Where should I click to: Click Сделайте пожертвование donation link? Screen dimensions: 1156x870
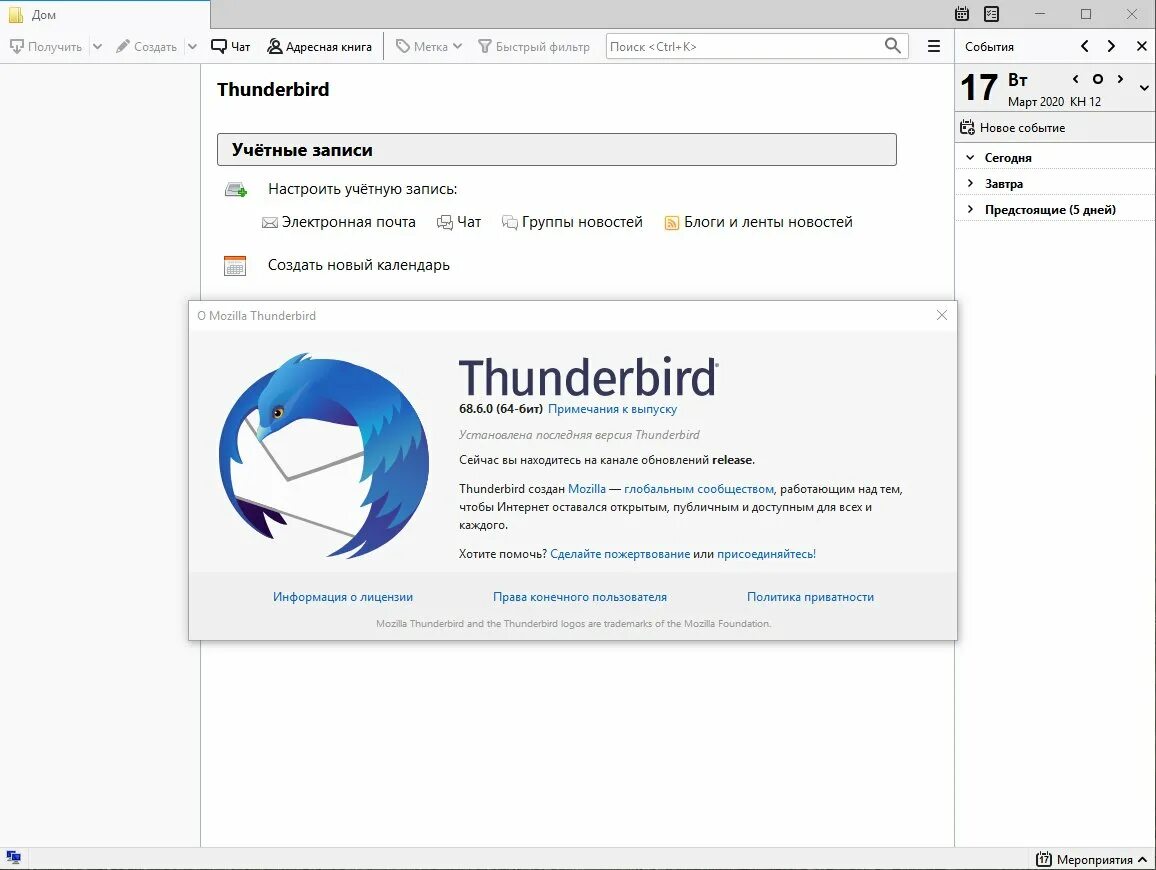[x=620, y=554]
